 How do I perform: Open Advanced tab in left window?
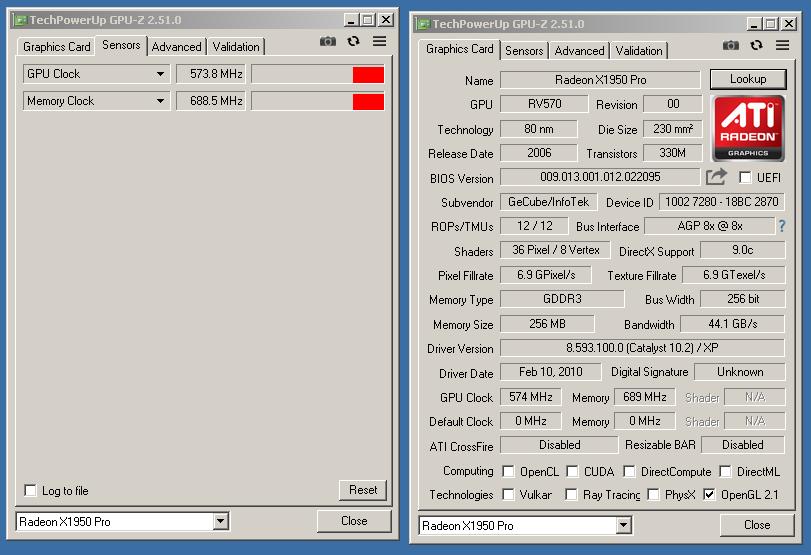pos(176,47)
